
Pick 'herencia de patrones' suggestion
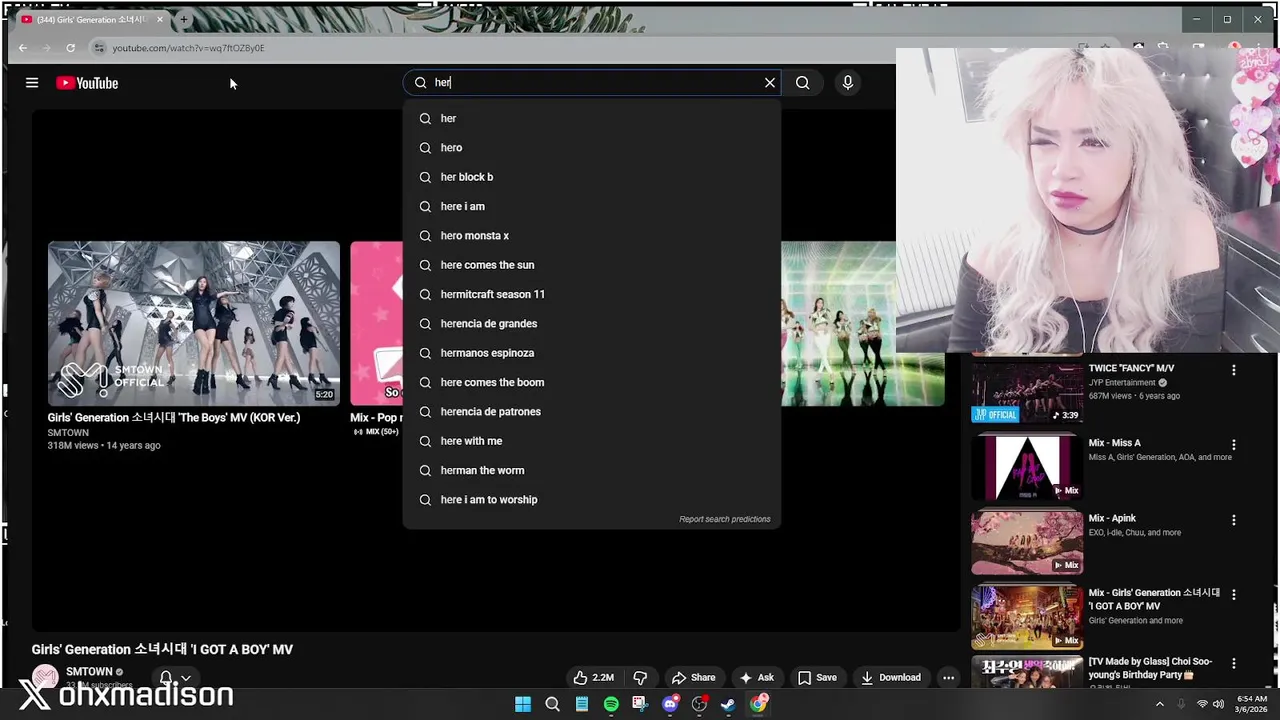592,412
